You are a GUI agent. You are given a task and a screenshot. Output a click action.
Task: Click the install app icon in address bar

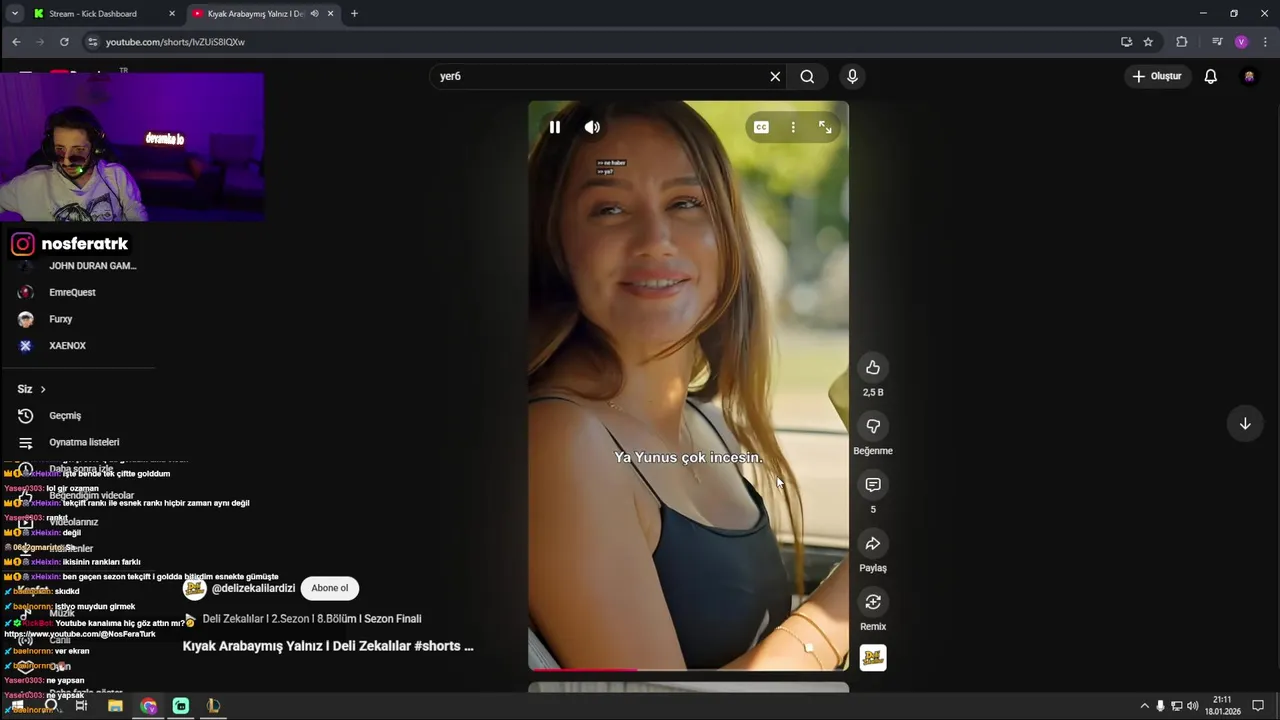(x=1126, y=42)
